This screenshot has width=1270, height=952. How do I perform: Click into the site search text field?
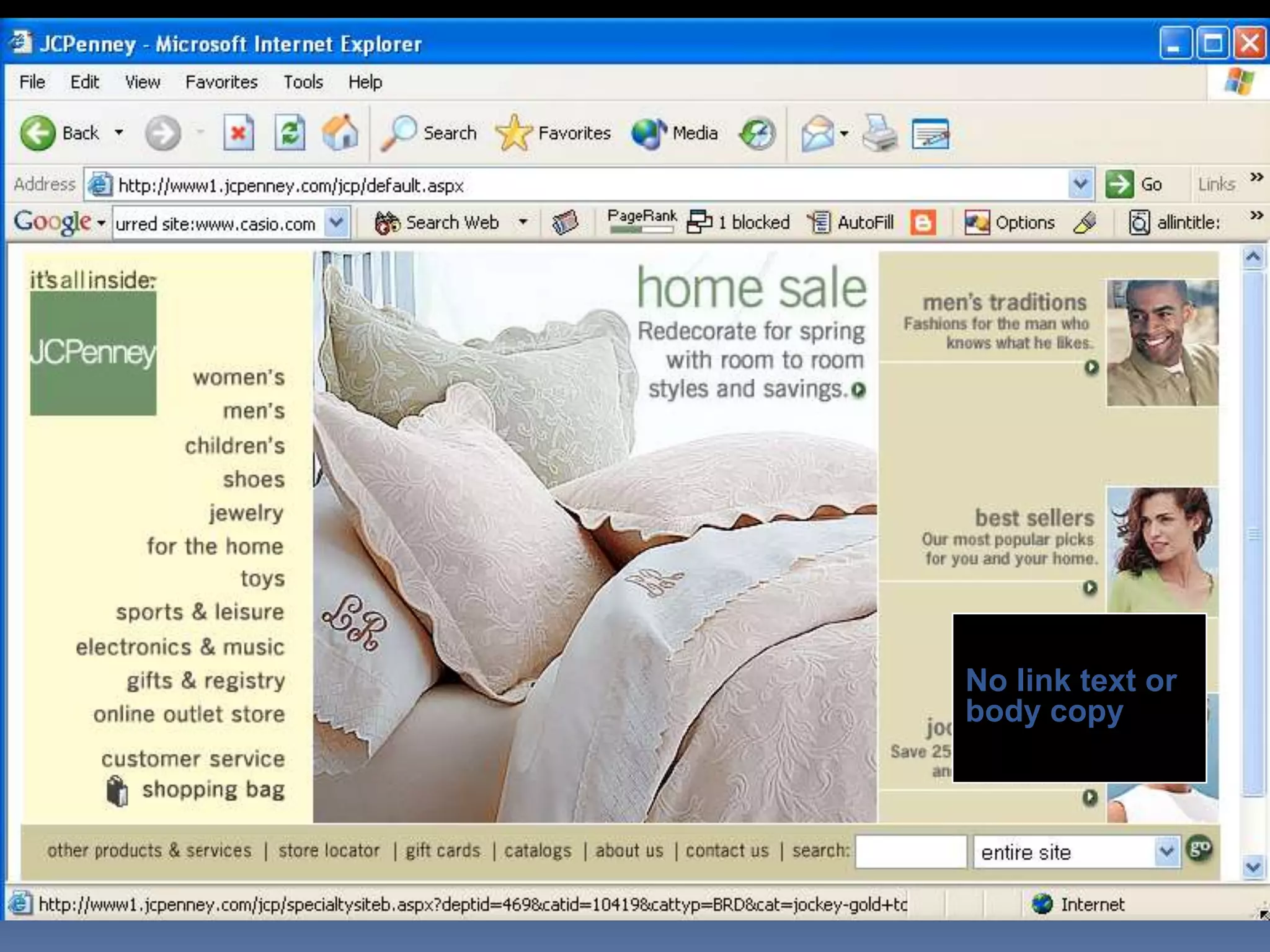point(910,852)
